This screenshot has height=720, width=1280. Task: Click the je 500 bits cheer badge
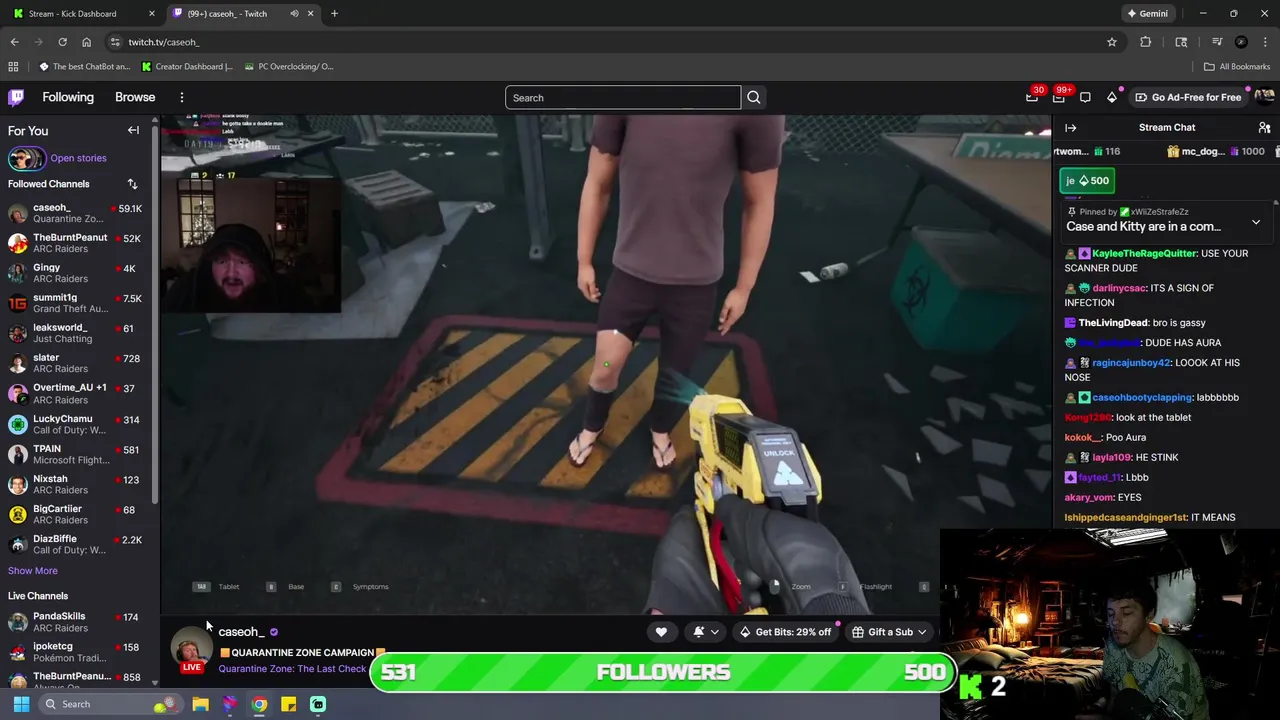click(x=1087, y=181)
